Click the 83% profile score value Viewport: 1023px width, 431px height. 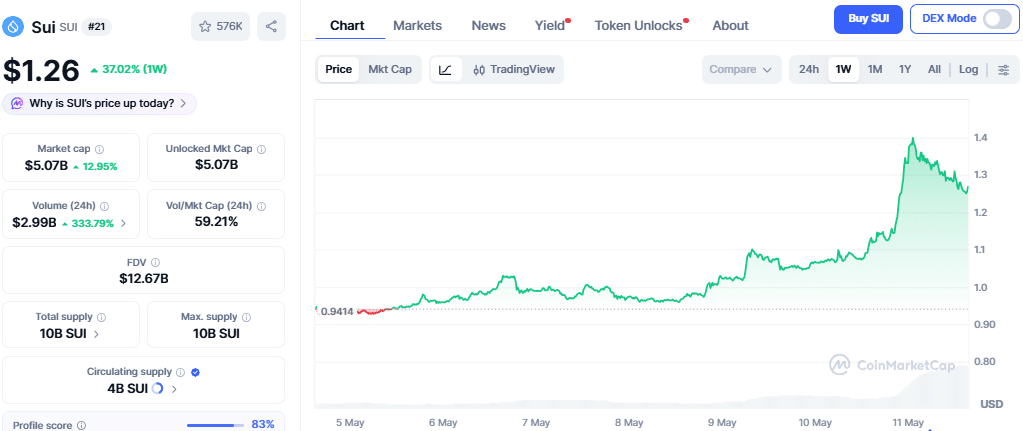[263, 424]
